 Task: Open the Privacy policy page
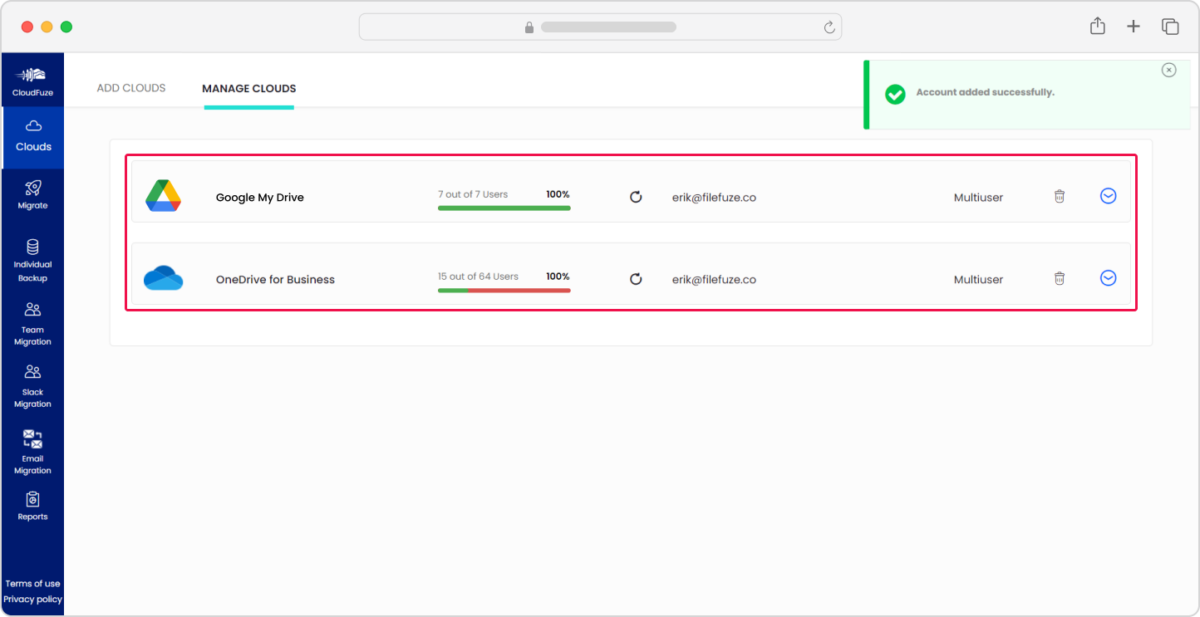tap(32, 600)
